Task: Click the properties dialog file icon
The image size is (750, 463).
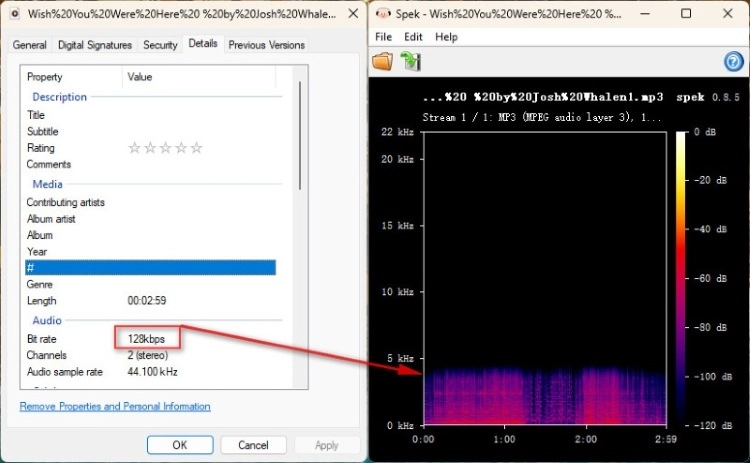Action: tap(15, 14)
